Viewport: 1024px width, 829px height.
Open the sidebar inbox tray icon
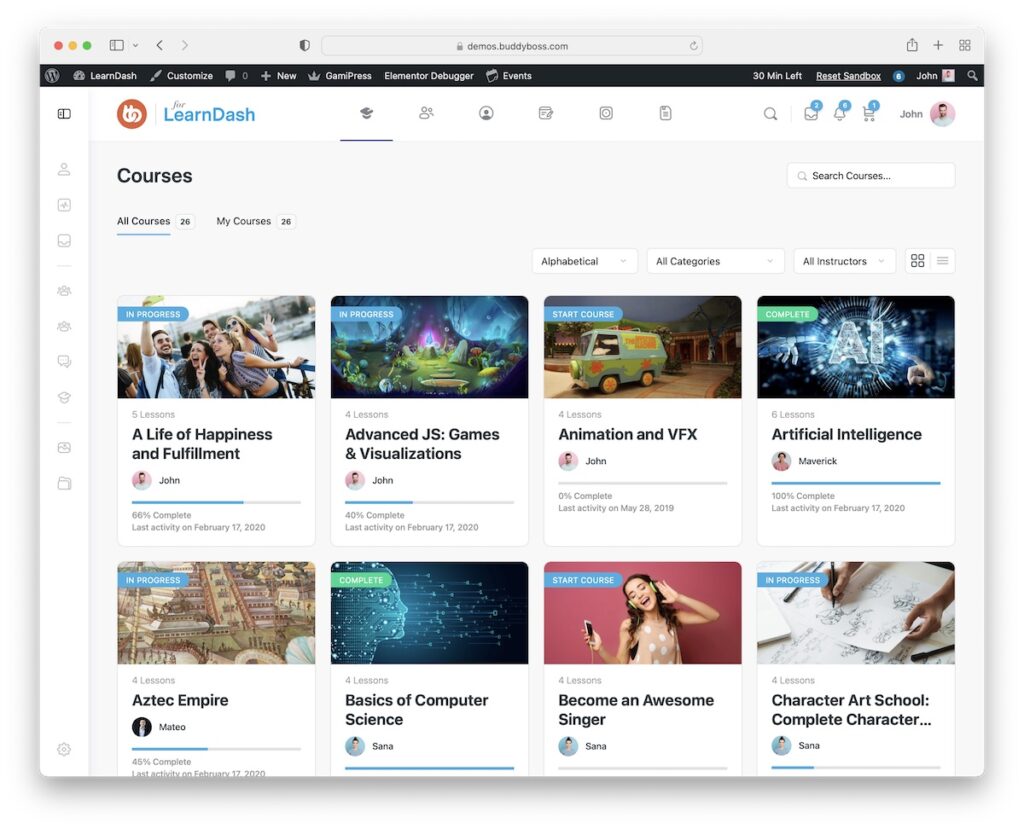[64, 240]
